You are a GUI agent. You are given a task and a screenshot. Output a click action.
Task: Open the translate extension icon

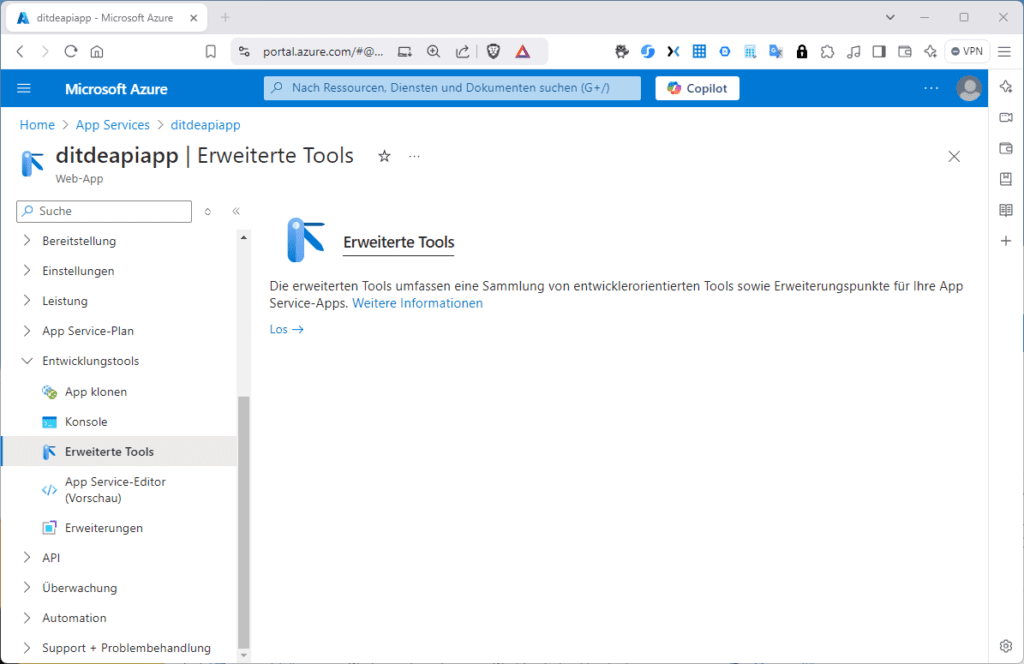[x=776, y=52]
